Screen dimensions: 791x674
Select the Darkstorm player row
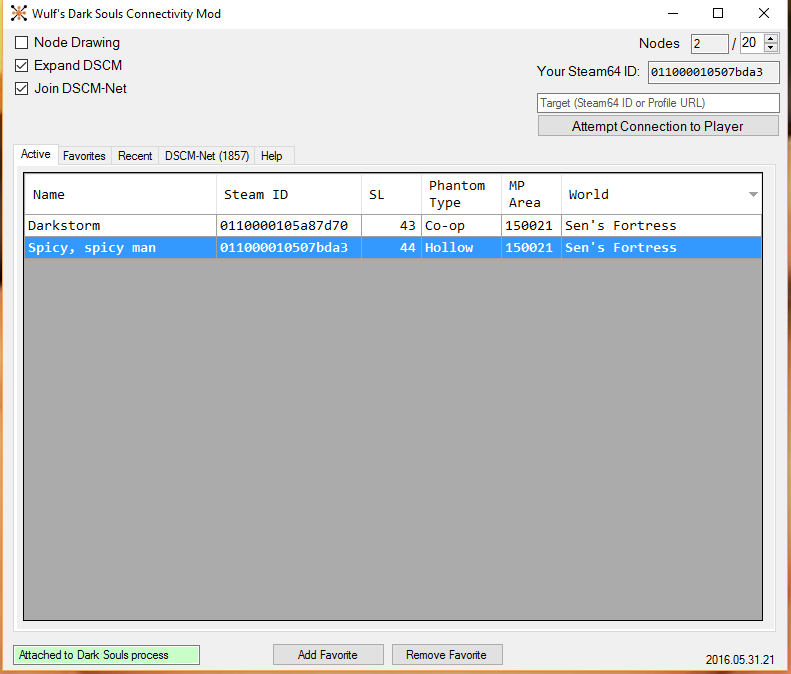393,226
